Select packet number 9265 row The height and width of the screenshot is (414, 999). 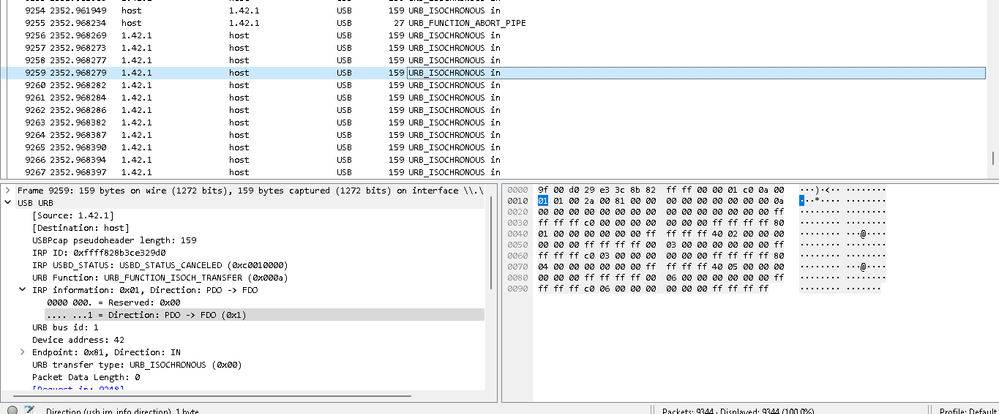click(493, 147)
